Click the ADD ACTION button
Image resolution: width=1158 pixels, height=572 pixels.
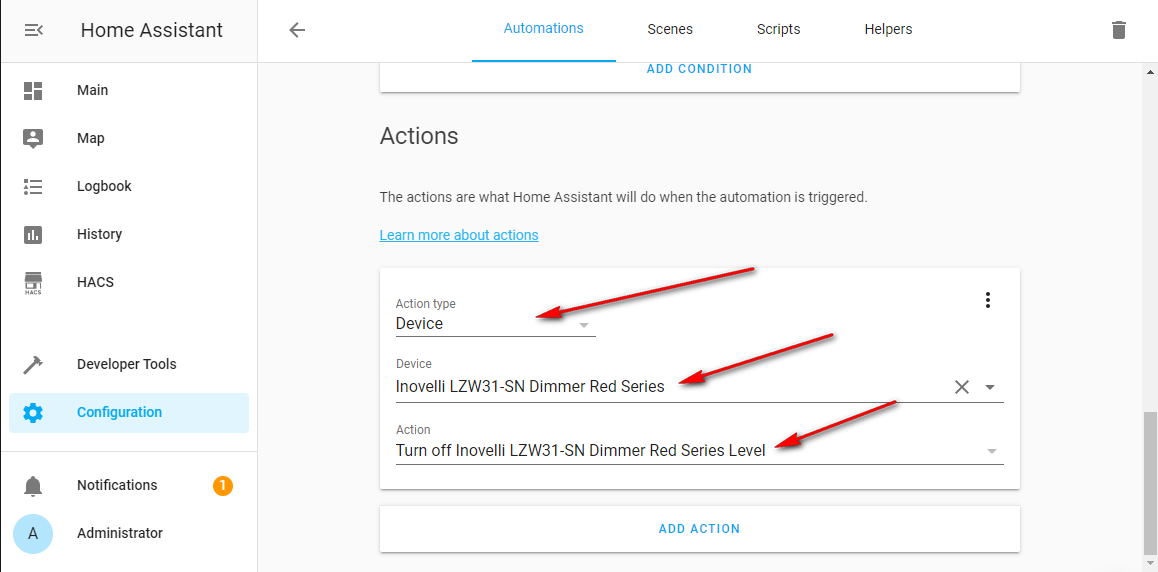click(x=699, y=528)
